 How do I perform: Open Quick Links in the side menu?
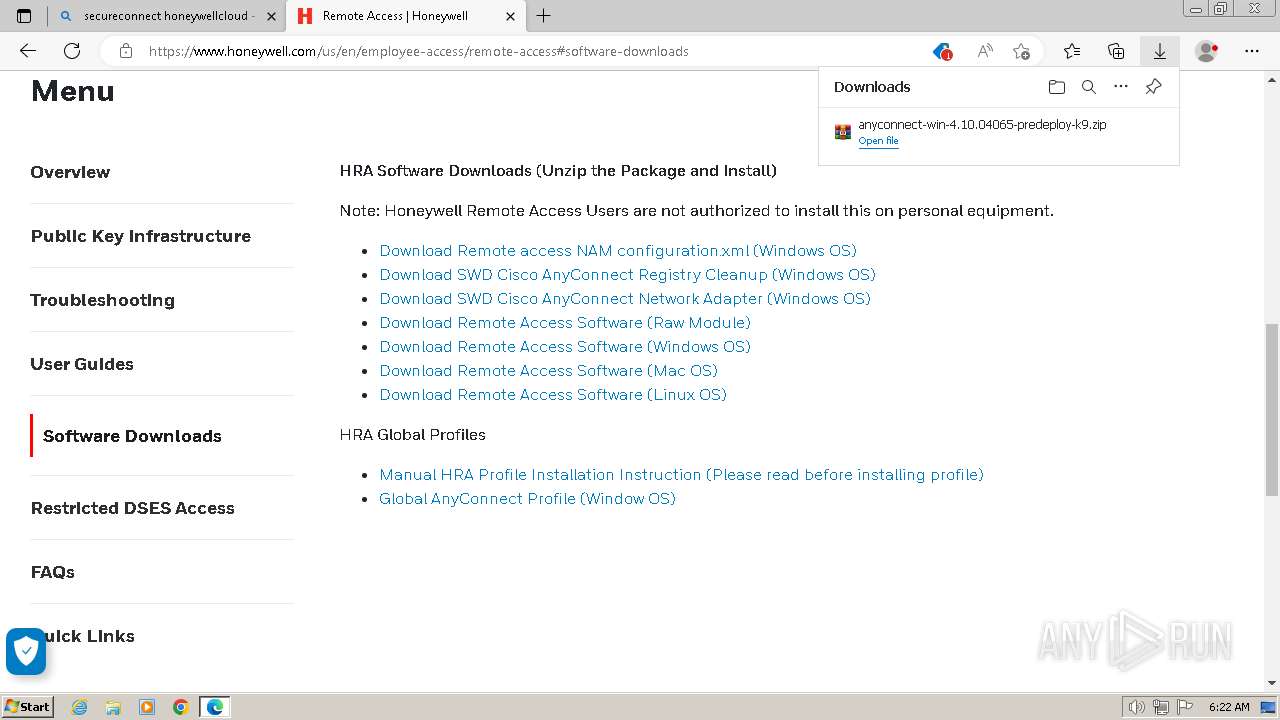pyautogui.click(x=85, y=636)
